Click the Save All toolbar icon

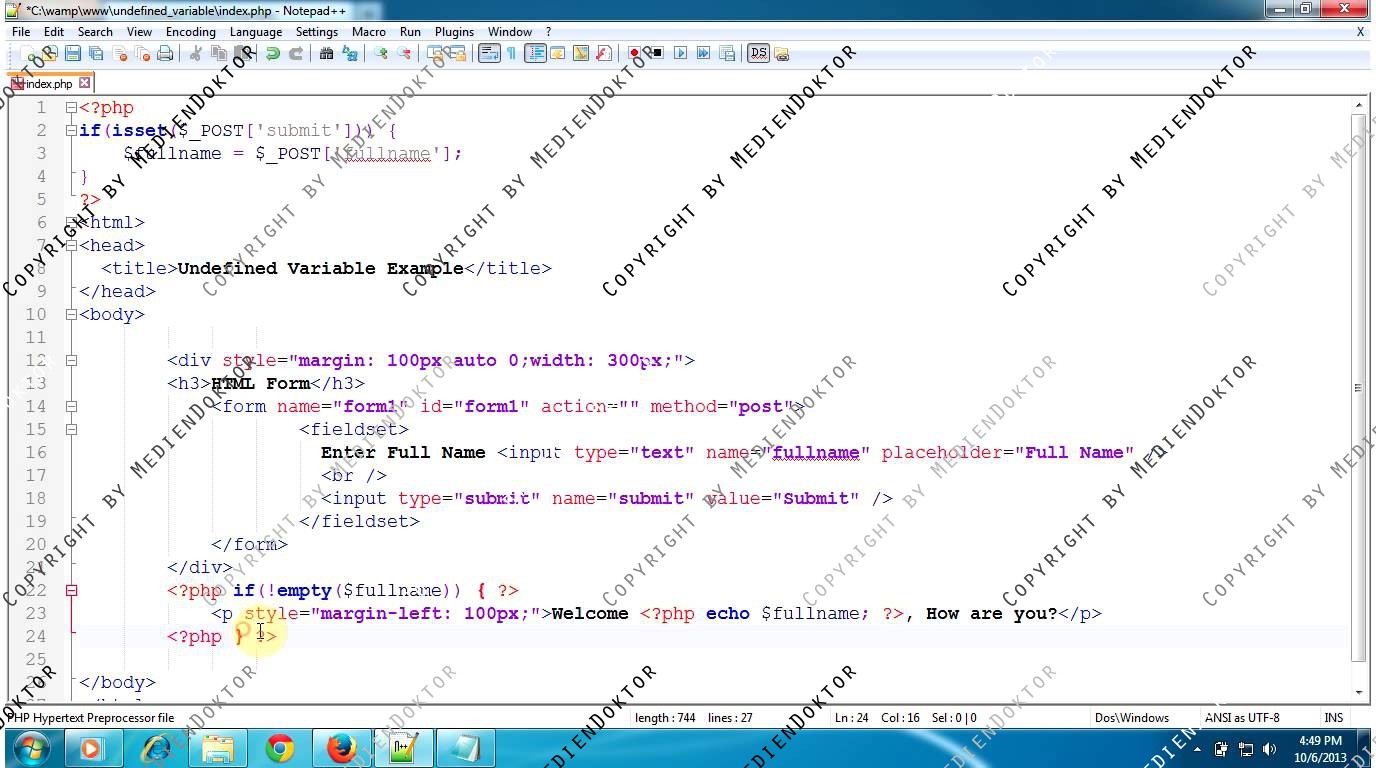pyautogui.click(x=96, y=53)
